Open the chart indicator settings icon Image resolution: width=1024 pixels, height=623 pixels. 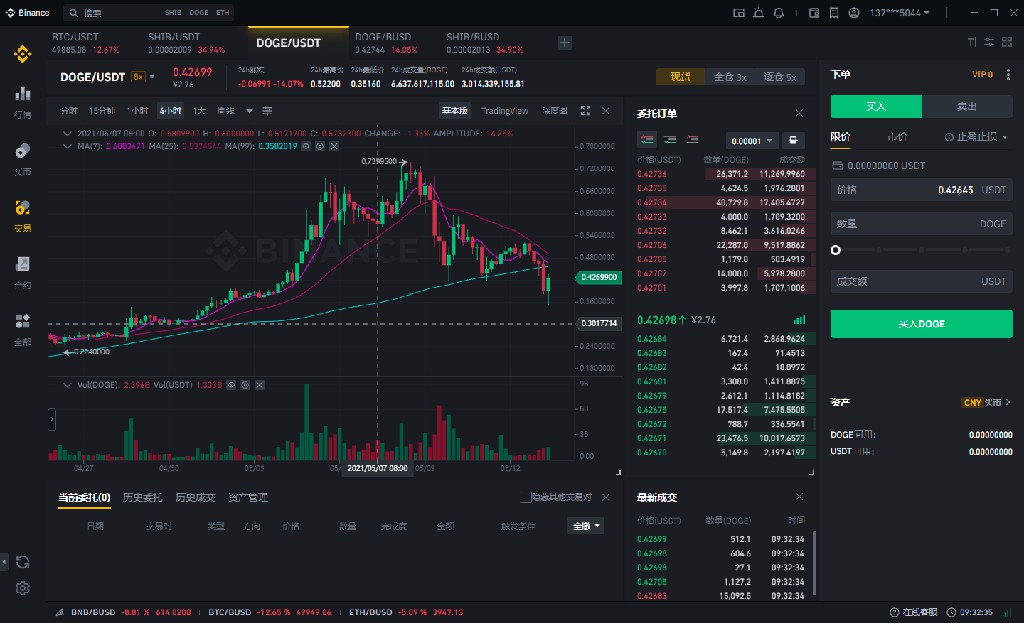[x=267, y=110]
